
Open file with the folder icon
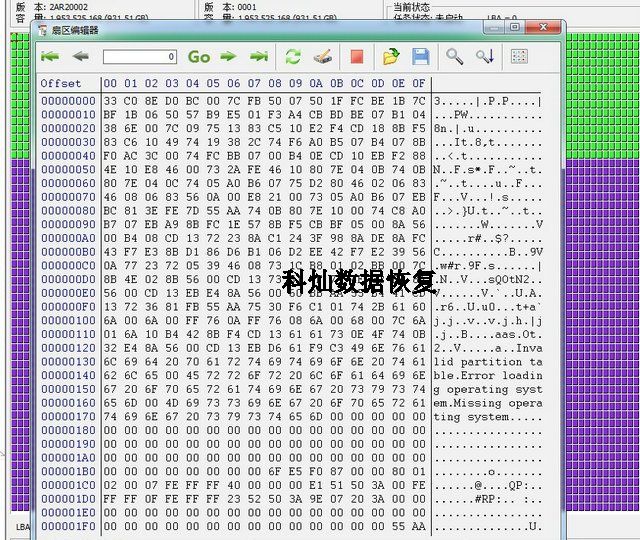pos(391,56)
